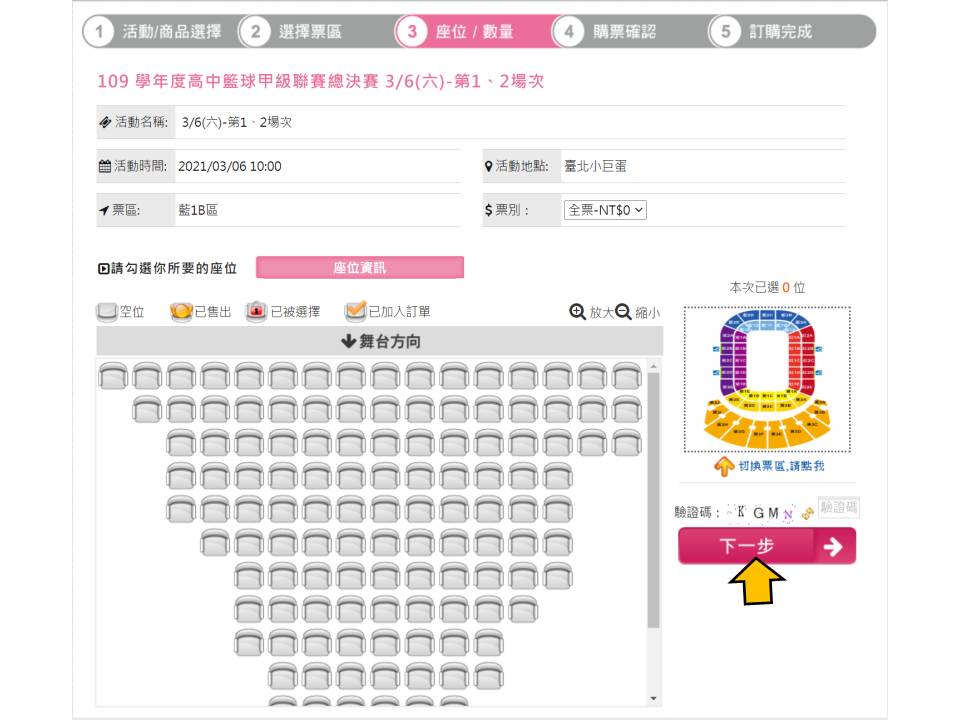Click the seat map scrollbar down arrow

point(654,699)
